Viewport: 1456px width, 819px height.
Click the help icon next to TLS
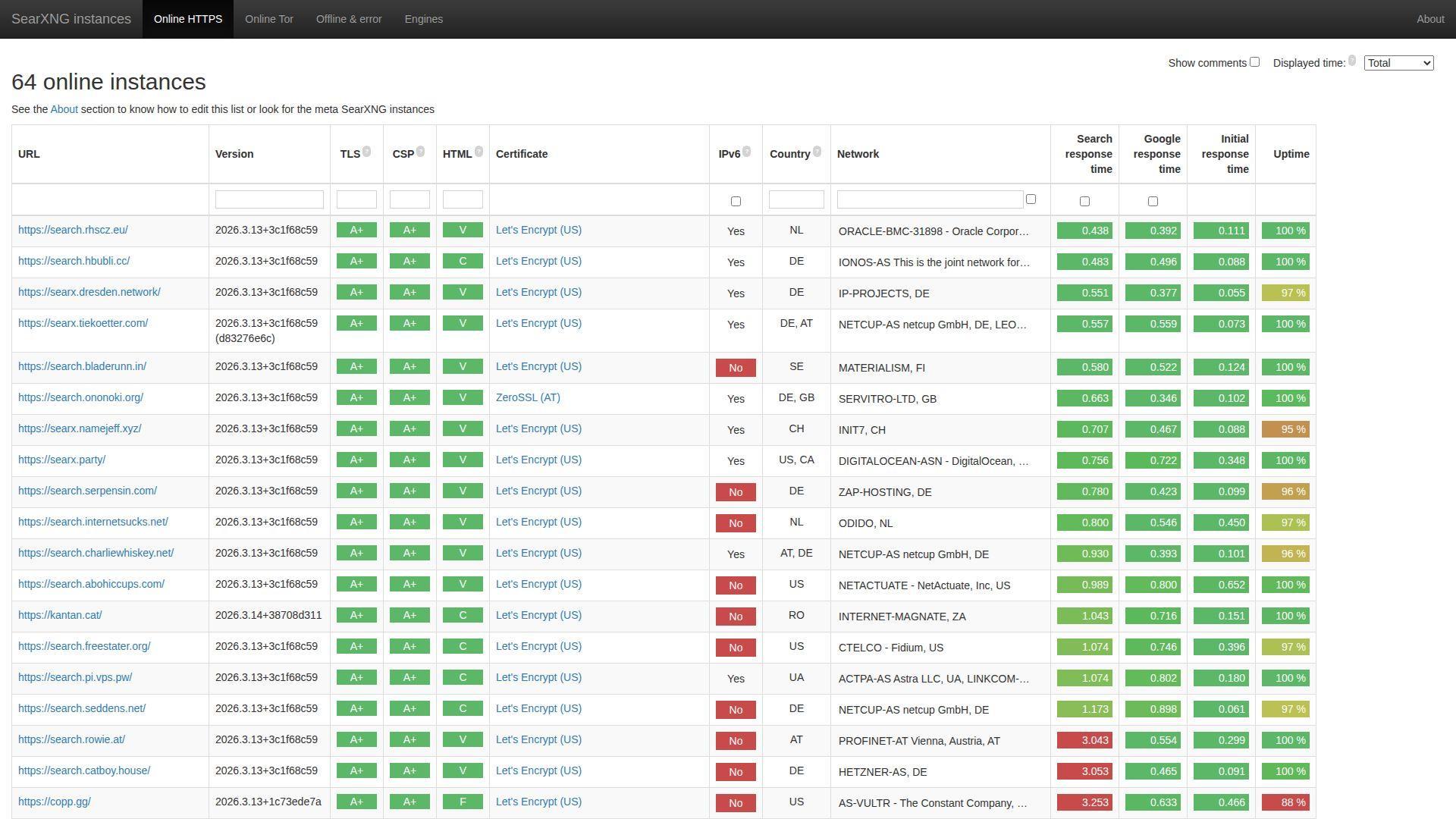[366, 152]
